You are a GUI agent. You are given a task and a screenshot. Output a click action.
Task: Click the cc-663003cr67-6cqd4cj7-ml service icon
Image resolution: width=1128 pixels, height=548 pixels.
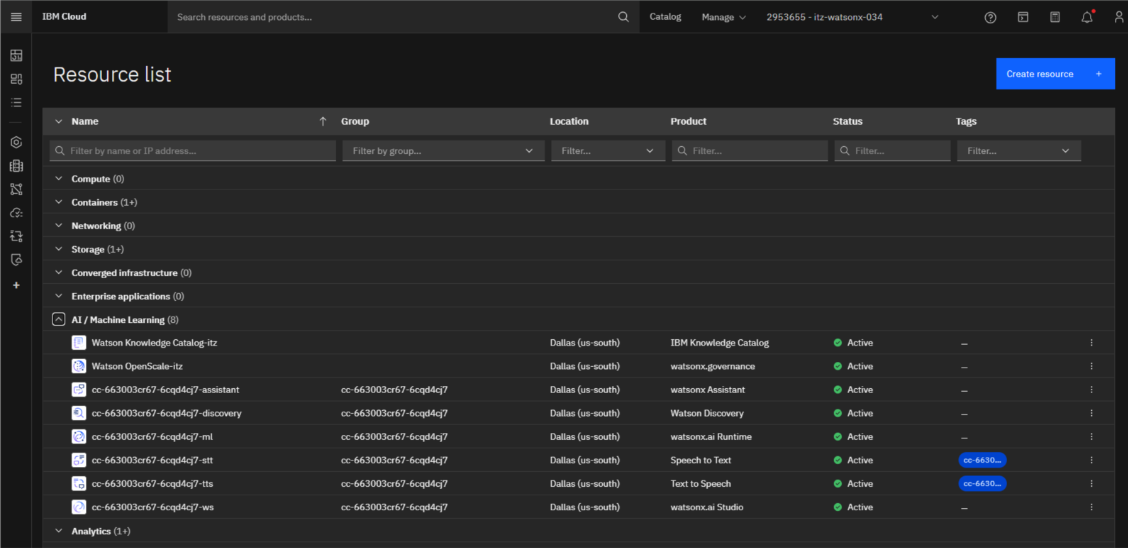[79, 437]
